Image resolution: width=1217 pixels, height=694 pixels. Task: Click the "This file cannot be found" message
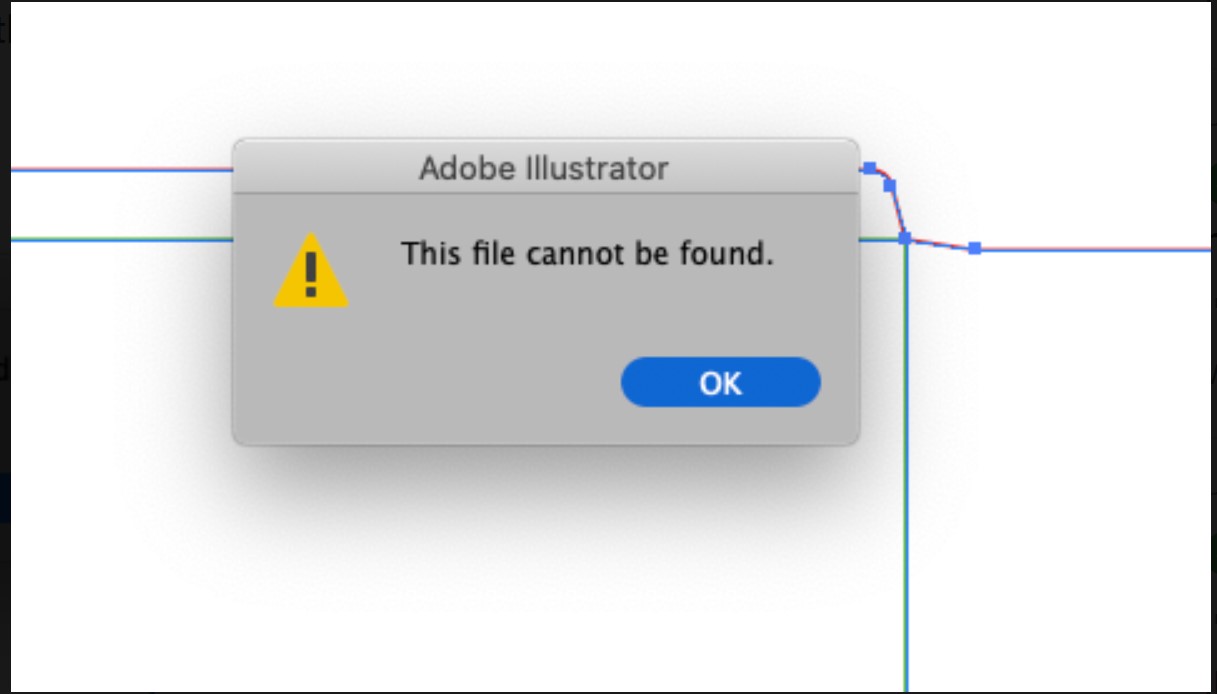(587, 254)
